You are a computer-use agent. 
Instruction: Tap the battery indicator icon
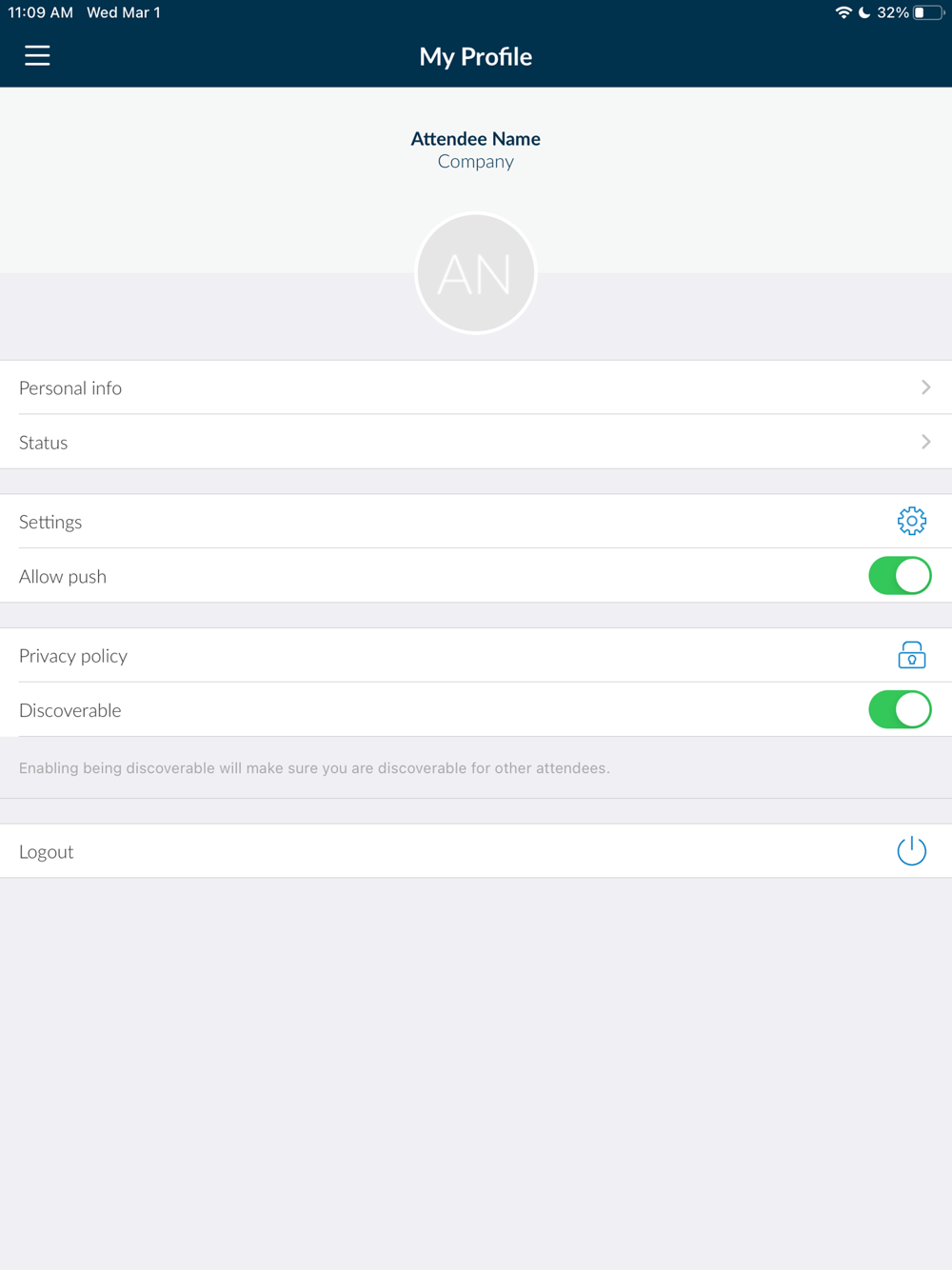tap(928, 12)
